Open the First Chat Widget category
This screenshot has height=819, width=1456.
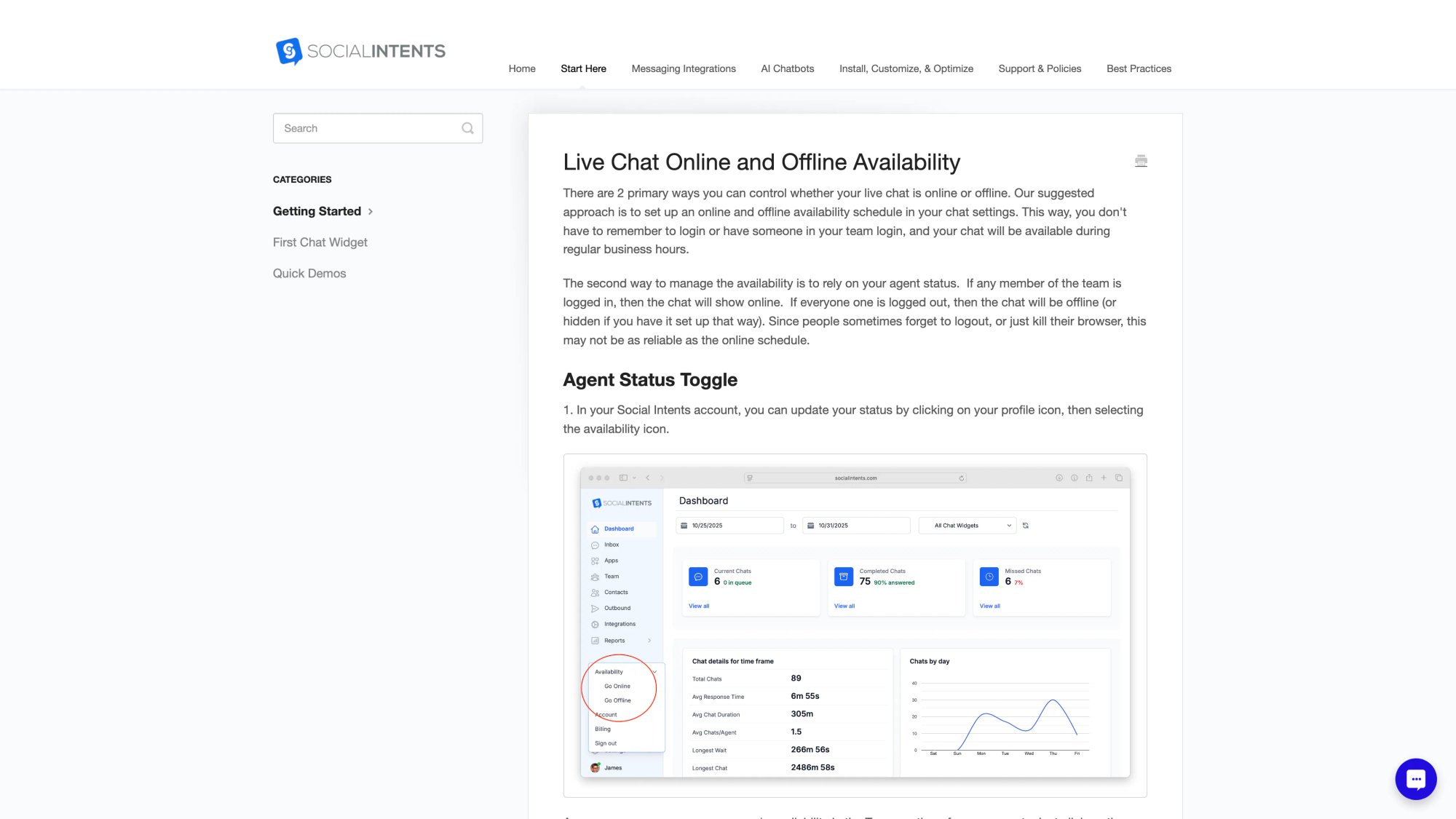pyautogui.click(x=320, y=242)
